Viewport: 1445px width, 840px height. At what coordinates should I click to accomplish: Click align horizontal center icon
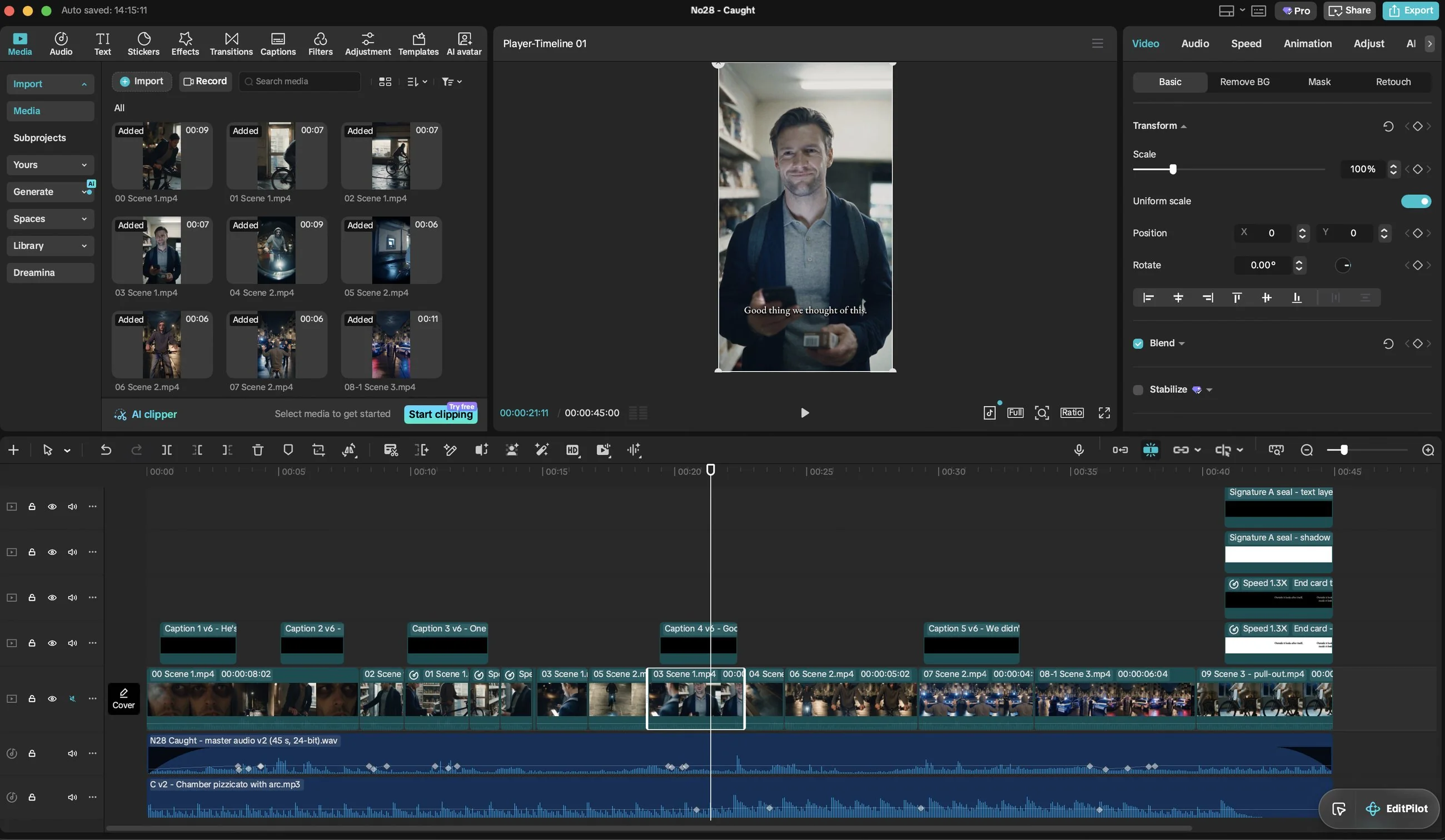pyautogui.click(x=1178, y=298)
